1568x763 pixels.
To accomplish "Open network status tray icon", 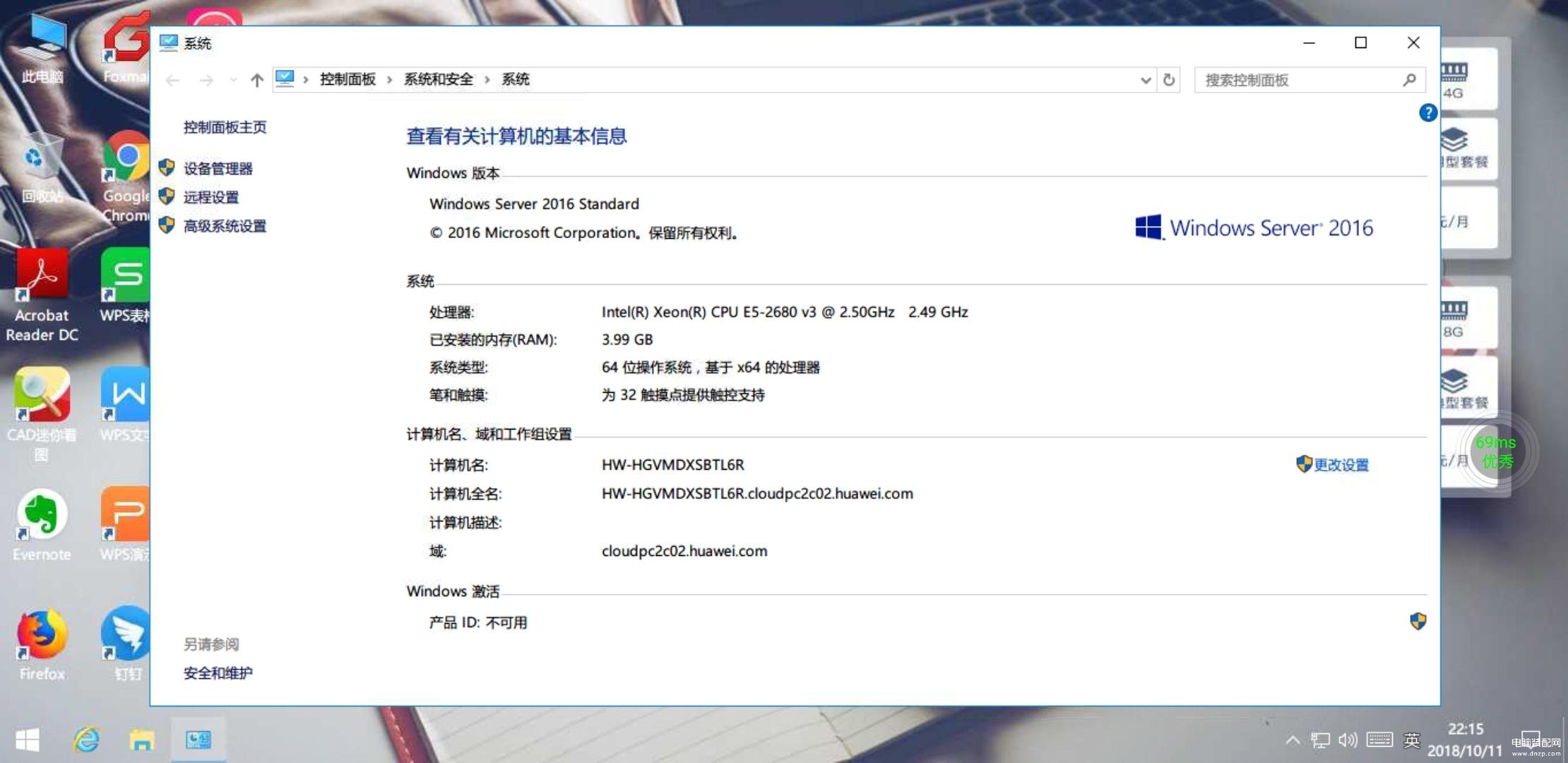I will coord(1320,740).
